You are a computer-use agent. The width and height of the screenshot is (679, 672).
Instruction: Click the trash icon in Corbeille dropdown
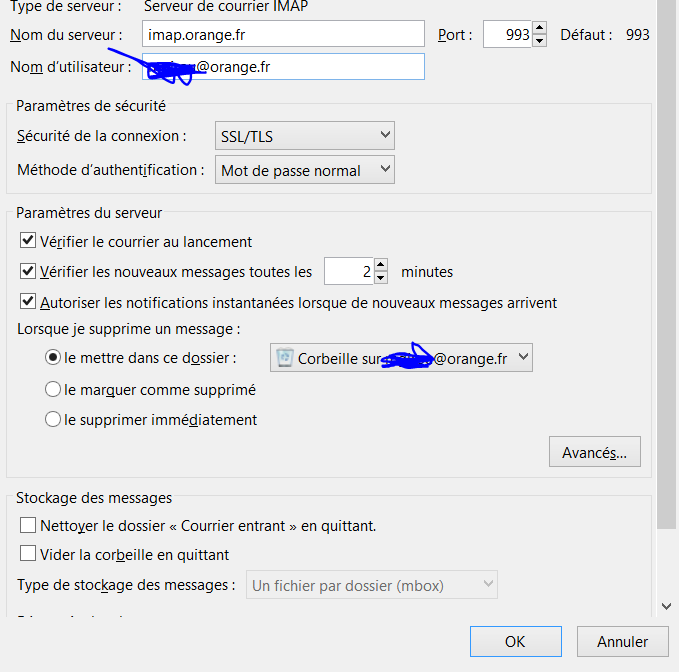click(285, 358)
